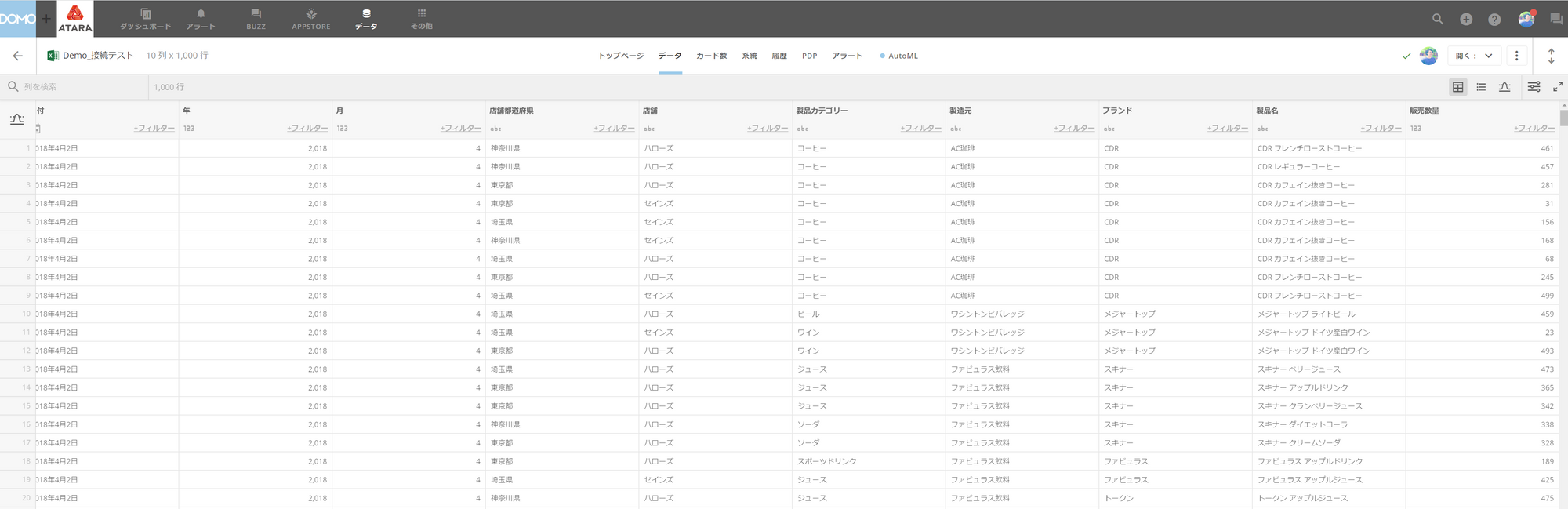The height and width of the screenshot is (509, 1568).
Task: Open ダッシュボード in top navigation
Action: (145, 19)
